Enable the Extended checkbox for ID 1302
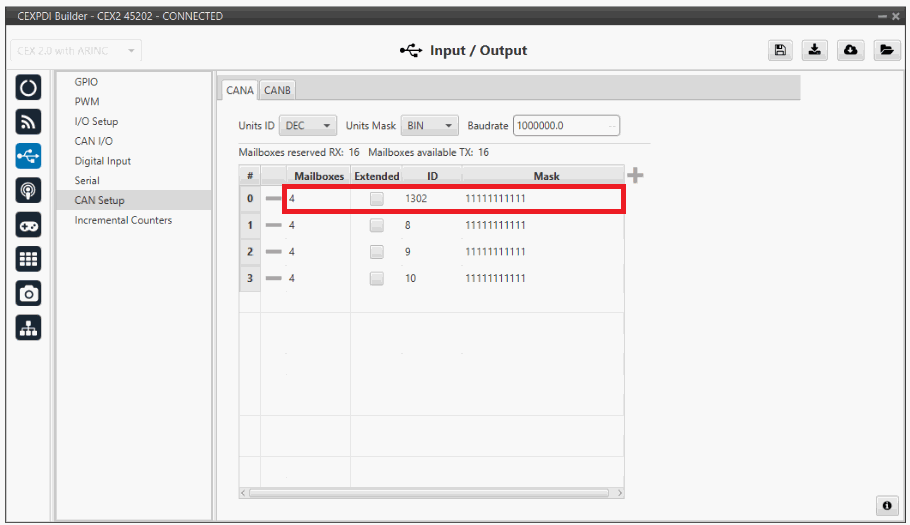The width and height of the screenshot is (910, 525). pyautogui.click(x=377, y=199)
